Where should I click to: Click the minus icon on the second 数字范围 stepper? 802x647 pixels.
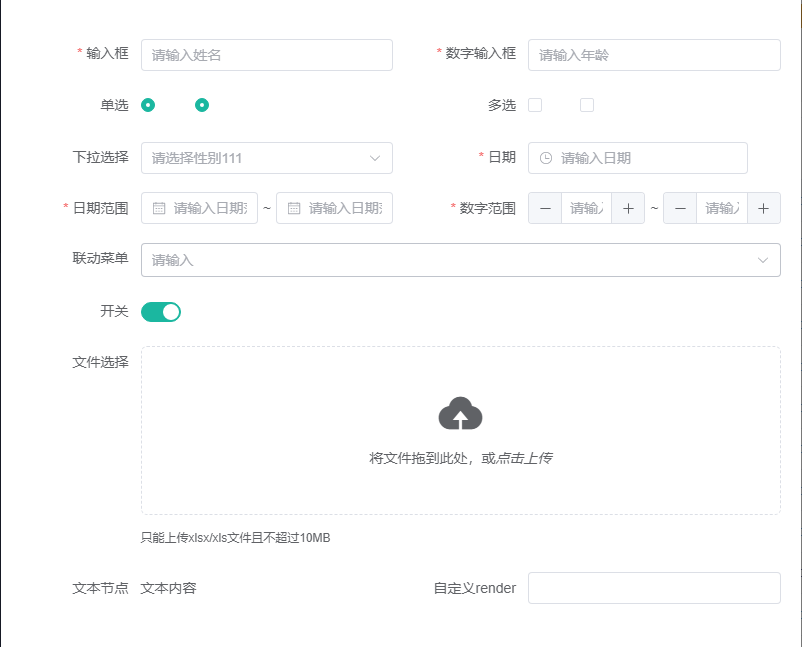[680, 208]
